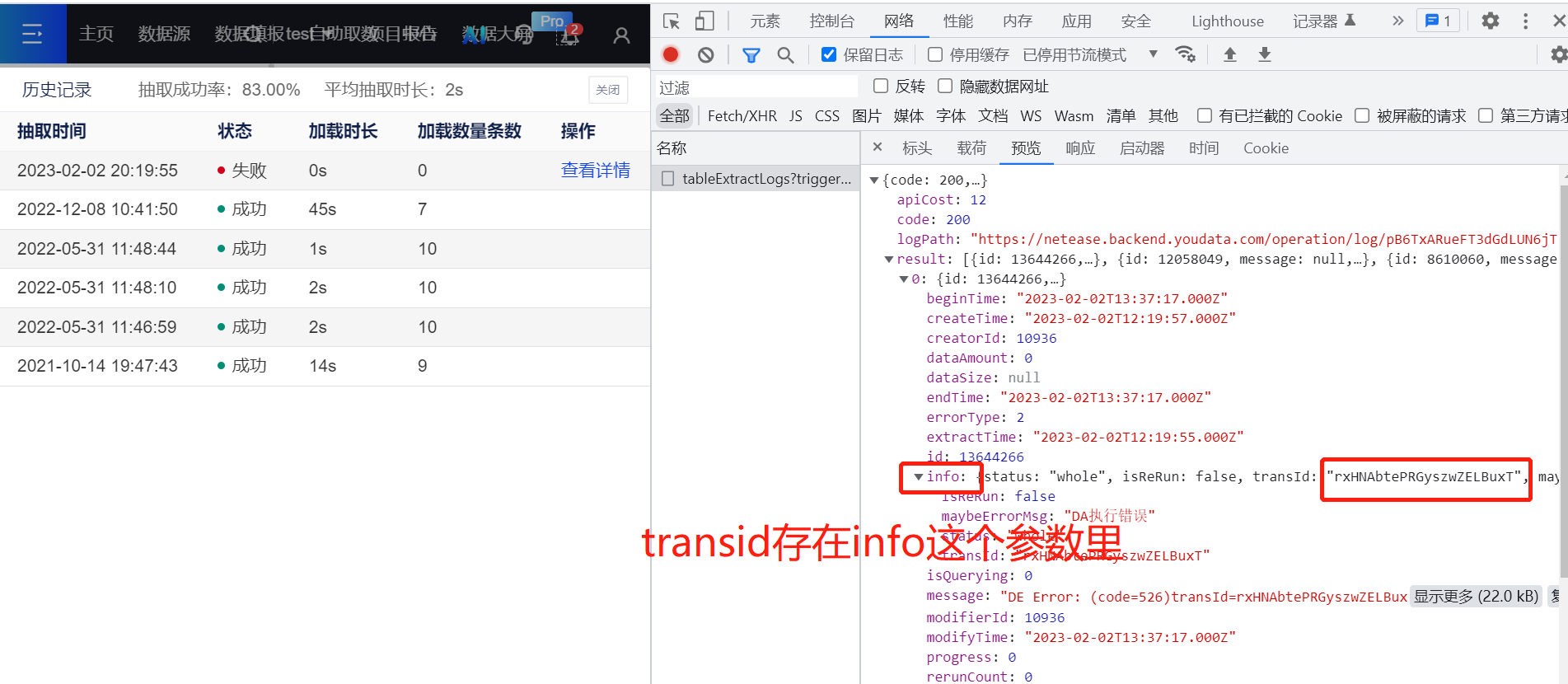The image size is (1568, 684).
Task: Open network conditions wifi icon
Action: coord(1185,54)
